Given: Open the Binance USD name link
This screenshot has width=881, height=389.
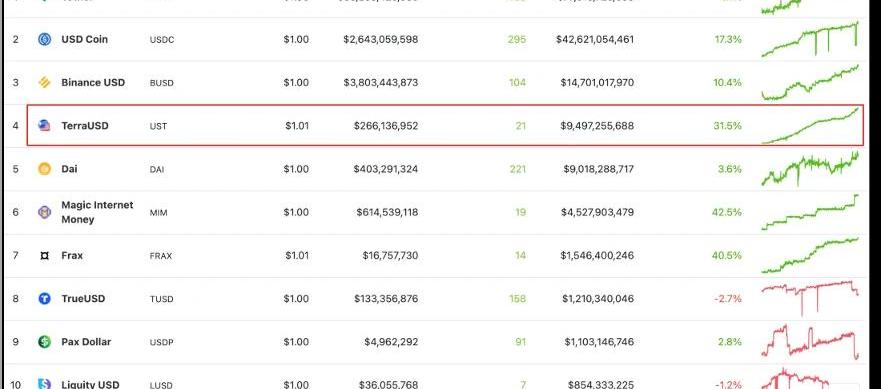Looking at the screenshot, I should coord(93,83).
